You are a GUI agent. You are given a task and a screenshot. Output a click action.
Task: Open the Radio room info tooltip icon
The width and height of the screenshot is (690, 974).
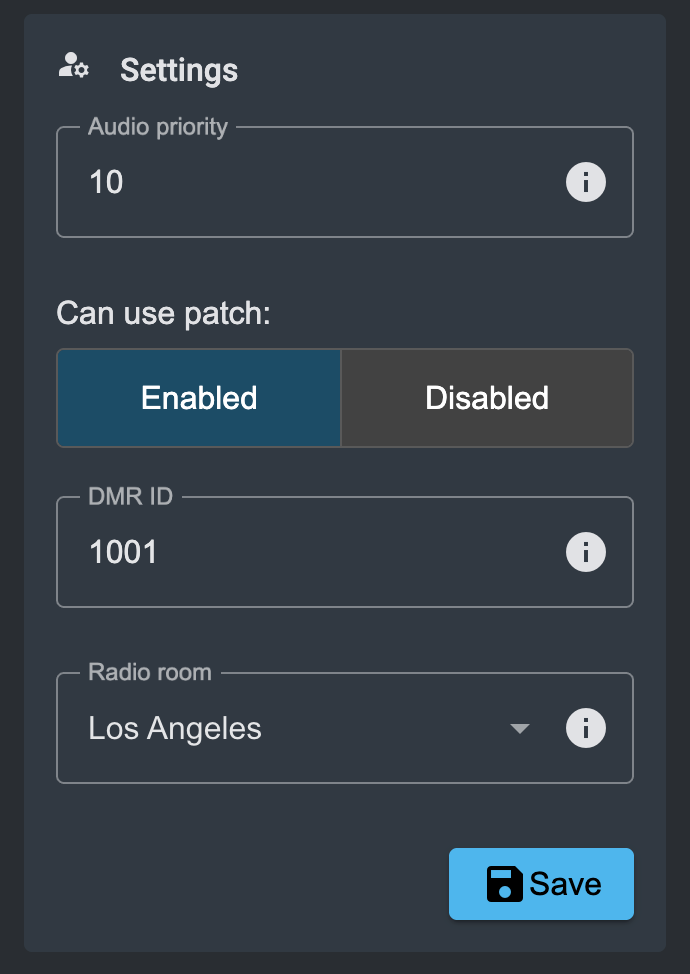point(586,728)
